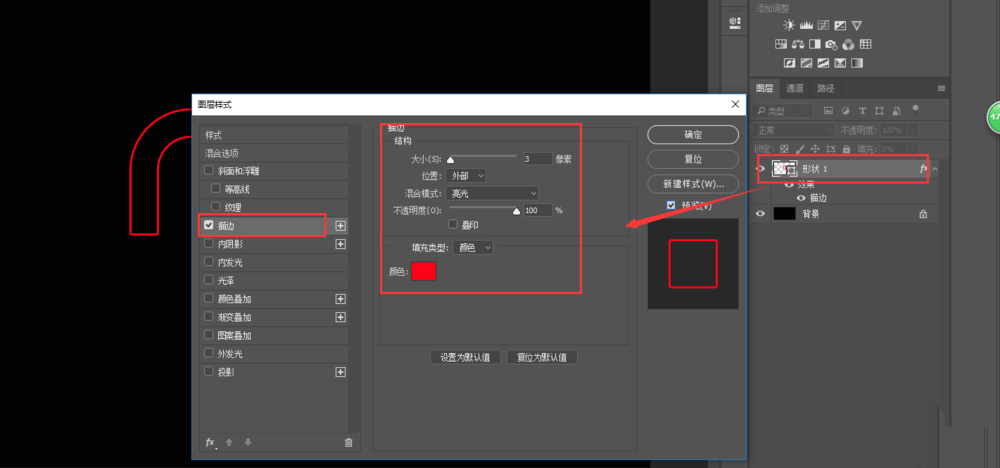Add a Hue/Saturation adjustment icon

[x=781, y=44]
